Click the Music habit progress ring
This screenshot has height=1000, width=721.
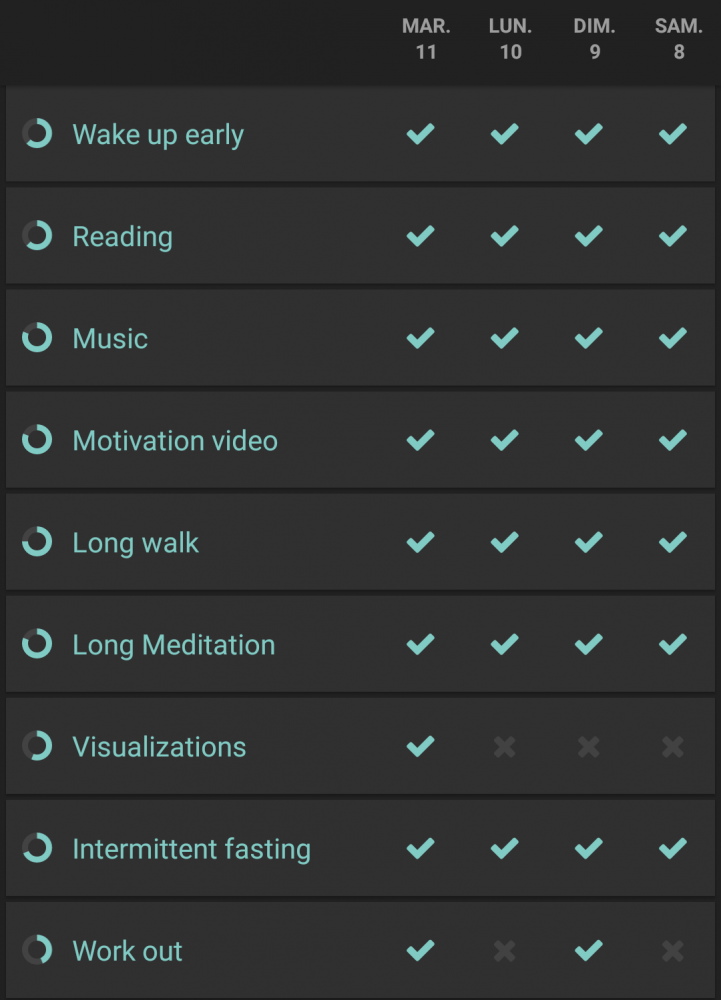coord(37,338)
